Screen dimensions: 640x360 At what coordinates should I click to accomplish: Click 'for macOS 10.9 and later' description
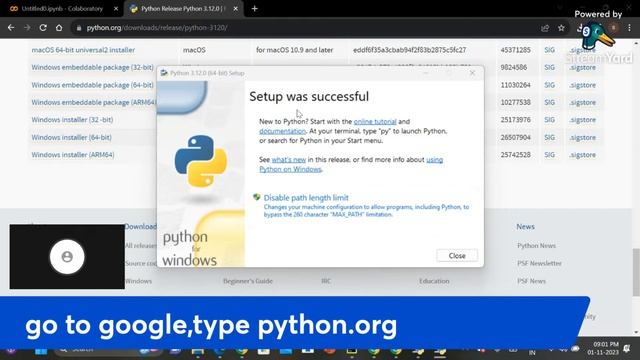click(x=294, y=50)
